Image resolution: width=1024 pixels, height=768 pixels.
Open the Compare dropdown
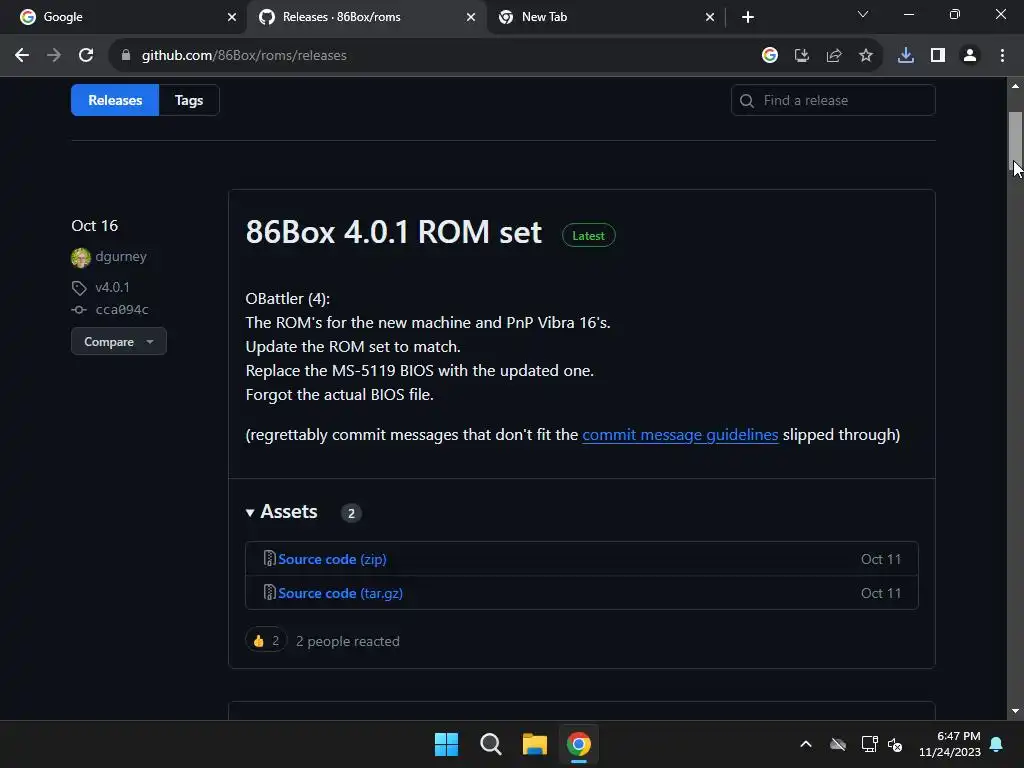[x=119, y=342]
